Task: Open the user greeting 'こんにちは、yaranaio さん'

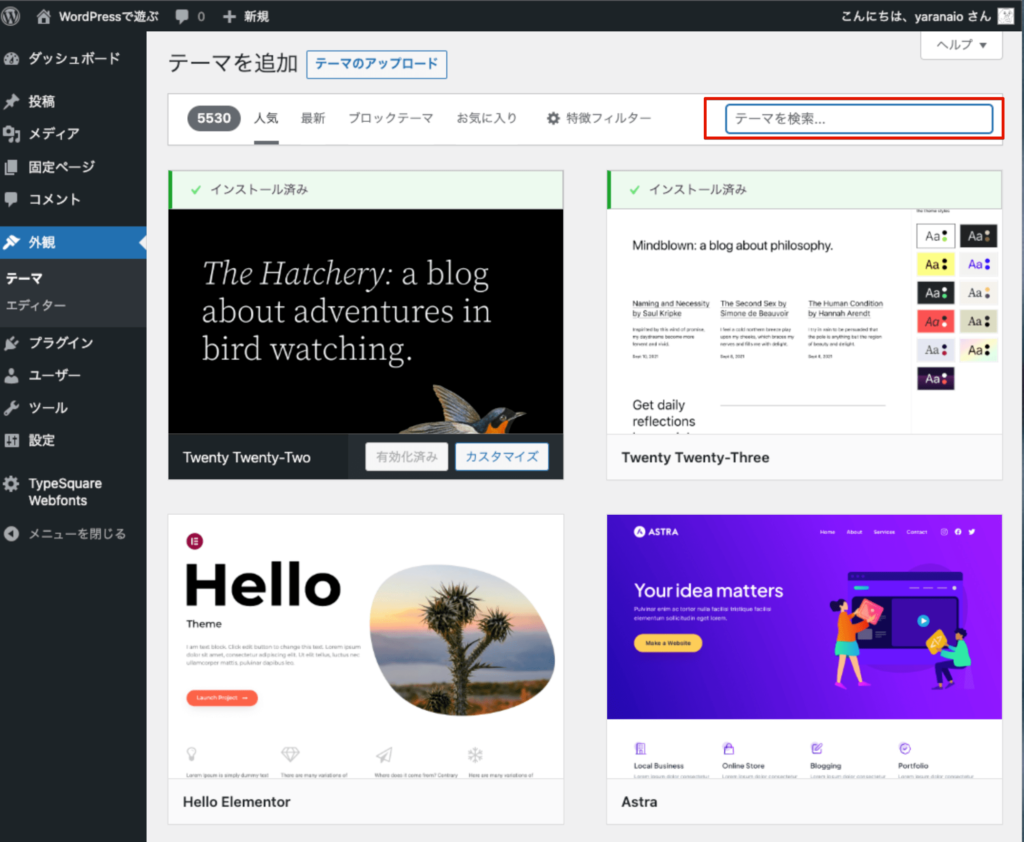Action: point(916,16)
